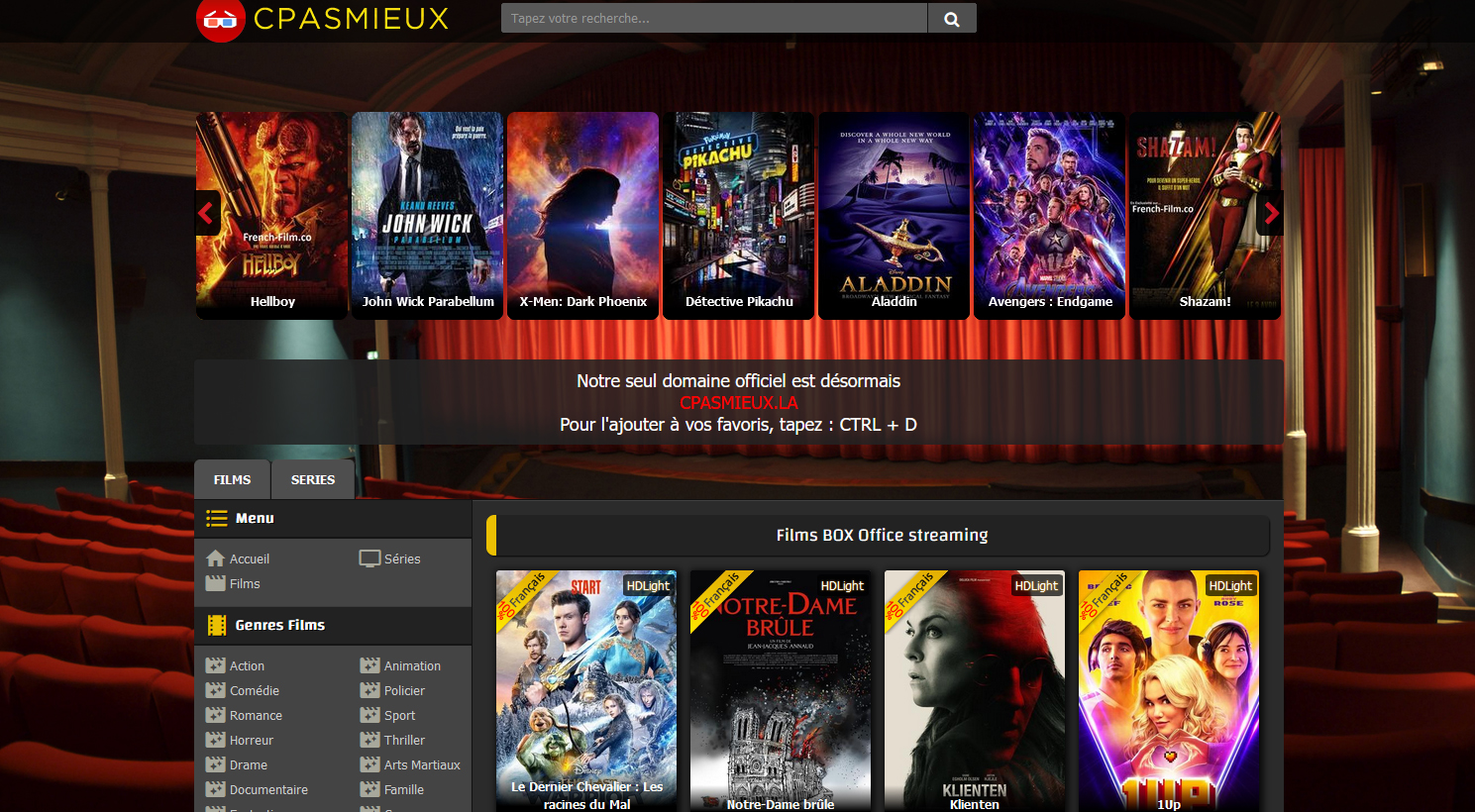The width and height of the screenshot is (1475, 812).
Task: Open the Comédie genre link
Action: click(x=255, y=690)
